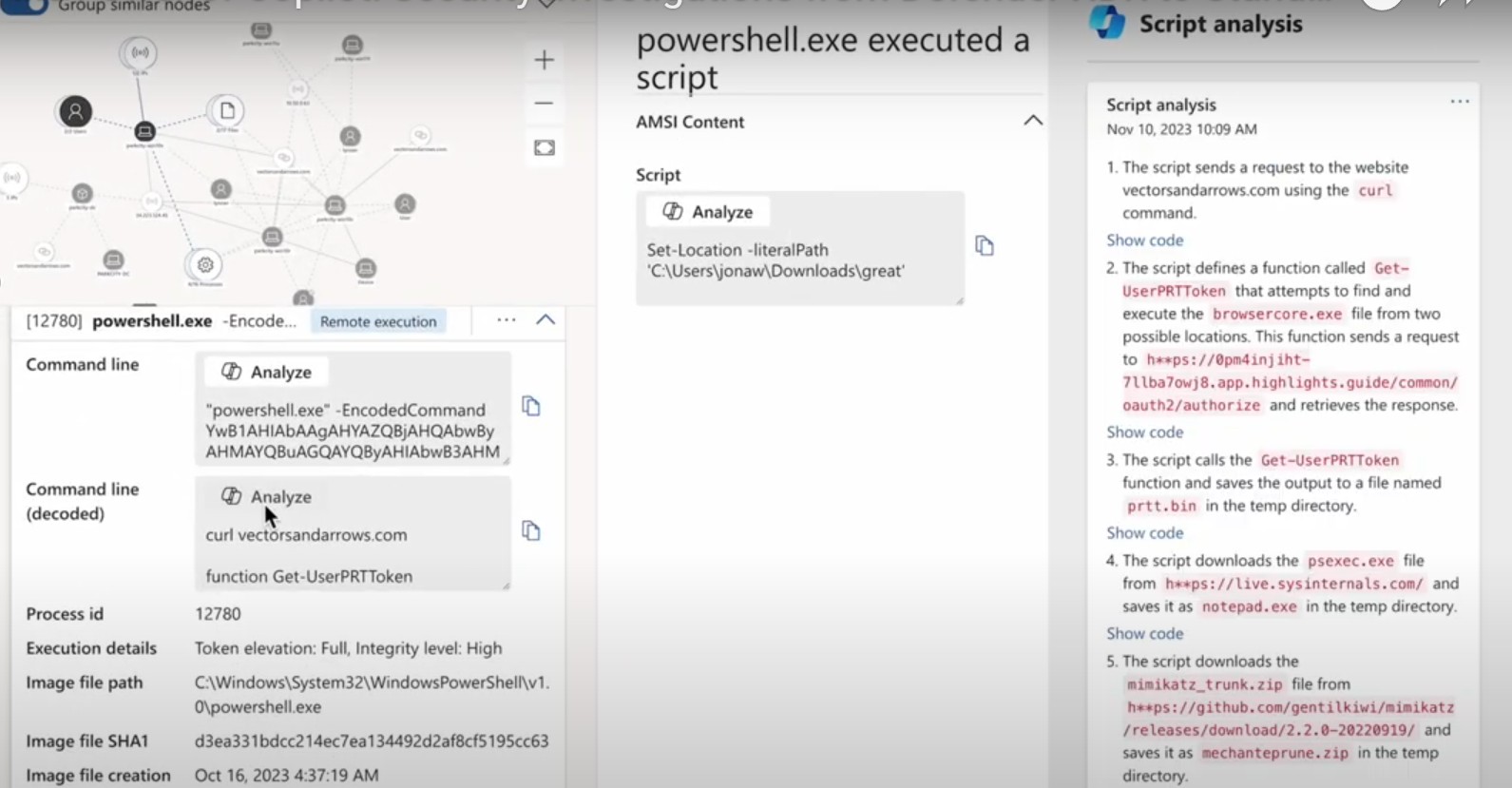Copy the decoded command line
This screenshot has height=788, width=1512.
pyautogui.click(x=531, y=530)
